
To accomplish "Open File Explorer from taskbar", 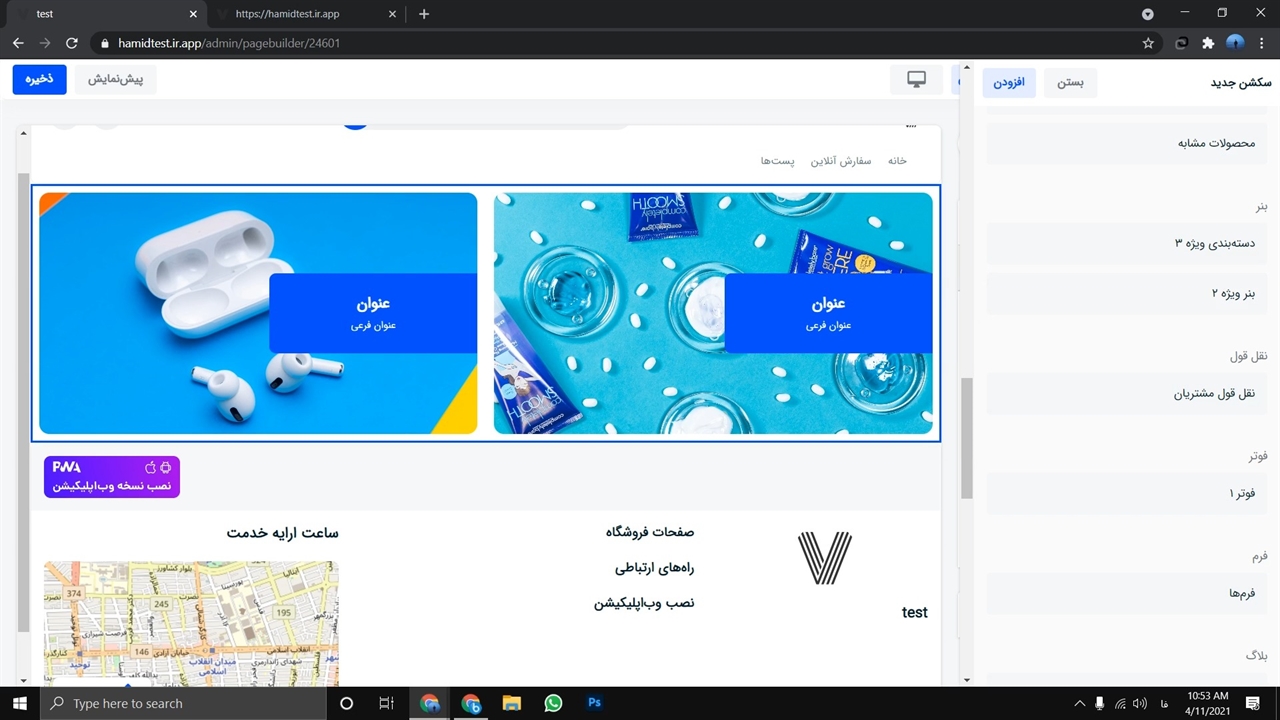I will (511, 703).
